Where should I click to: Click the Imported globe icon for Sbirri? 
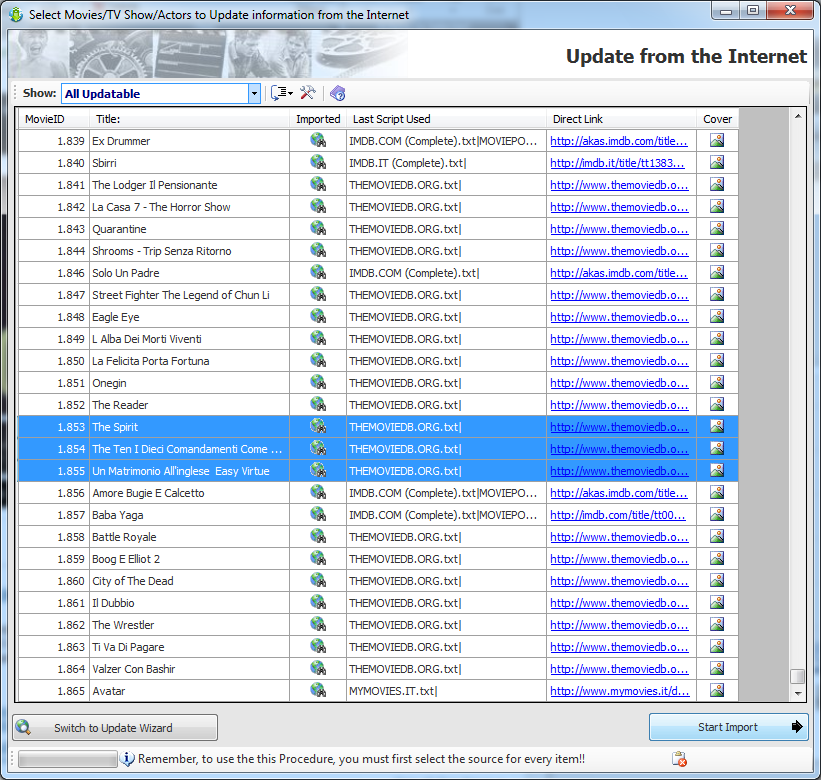click(x=318, y=162)
